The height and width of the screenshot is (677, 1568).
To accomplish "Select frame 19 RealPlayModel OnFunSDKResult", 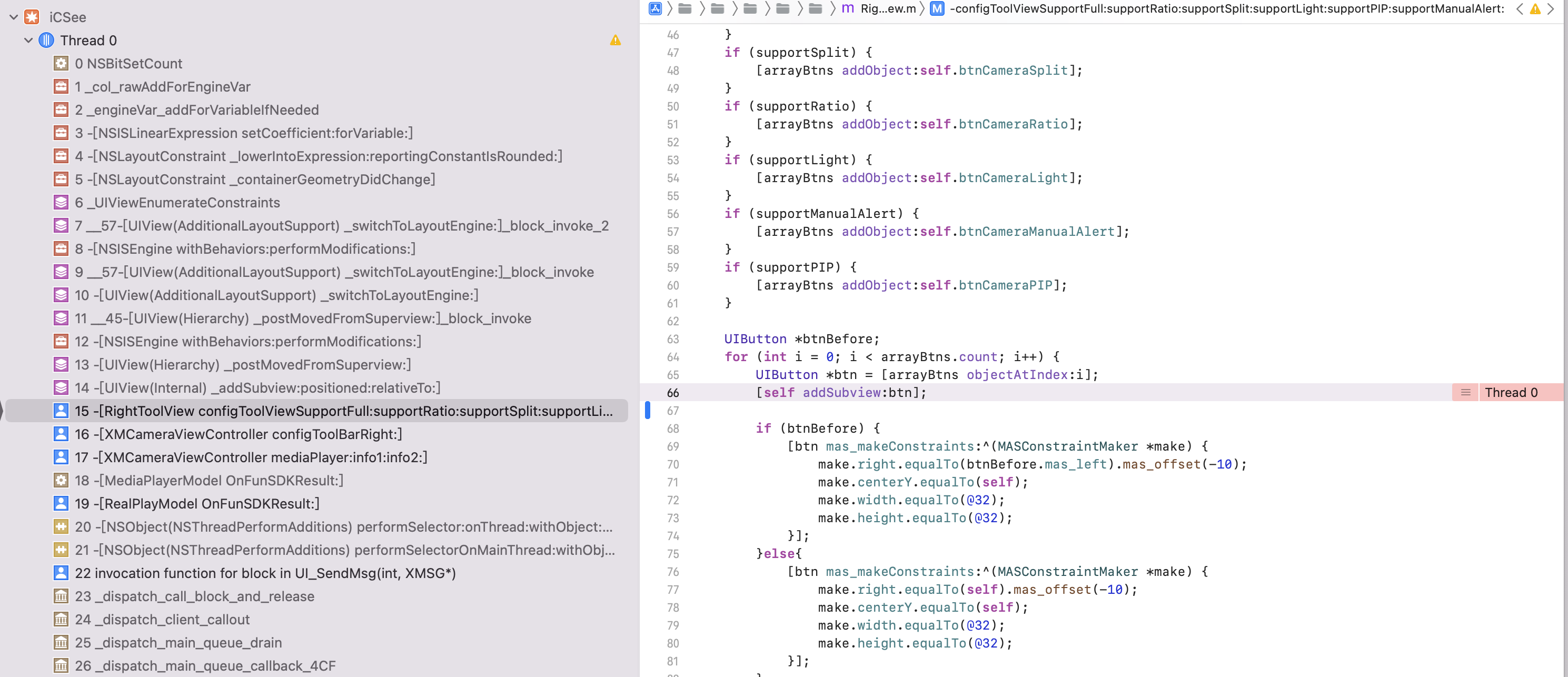I will (x=196, y=503).
